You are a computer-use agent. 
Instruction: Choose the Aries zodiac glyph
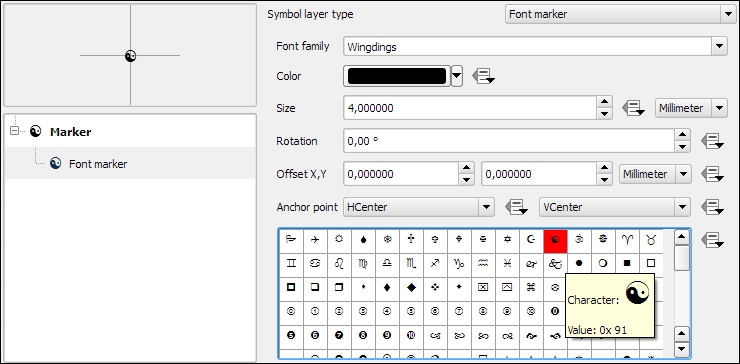tap(627, 240)
